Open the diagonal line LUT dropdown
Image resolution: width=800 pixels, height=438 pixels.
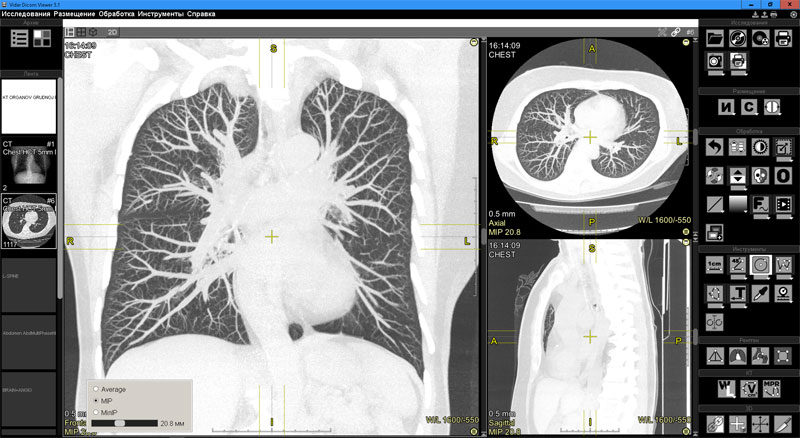point(715,205)
